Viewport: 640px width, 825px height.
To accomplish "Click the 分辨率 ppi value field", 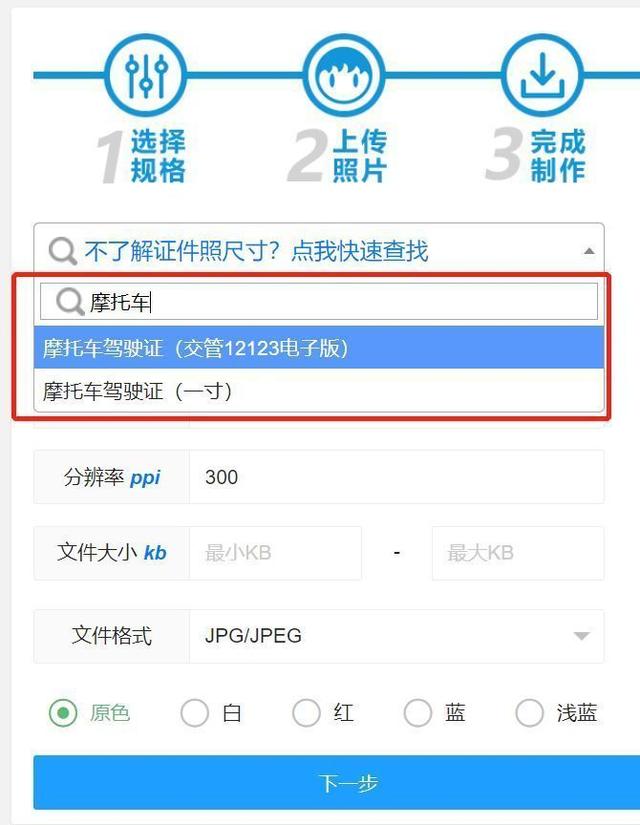I will coord(396,477).
